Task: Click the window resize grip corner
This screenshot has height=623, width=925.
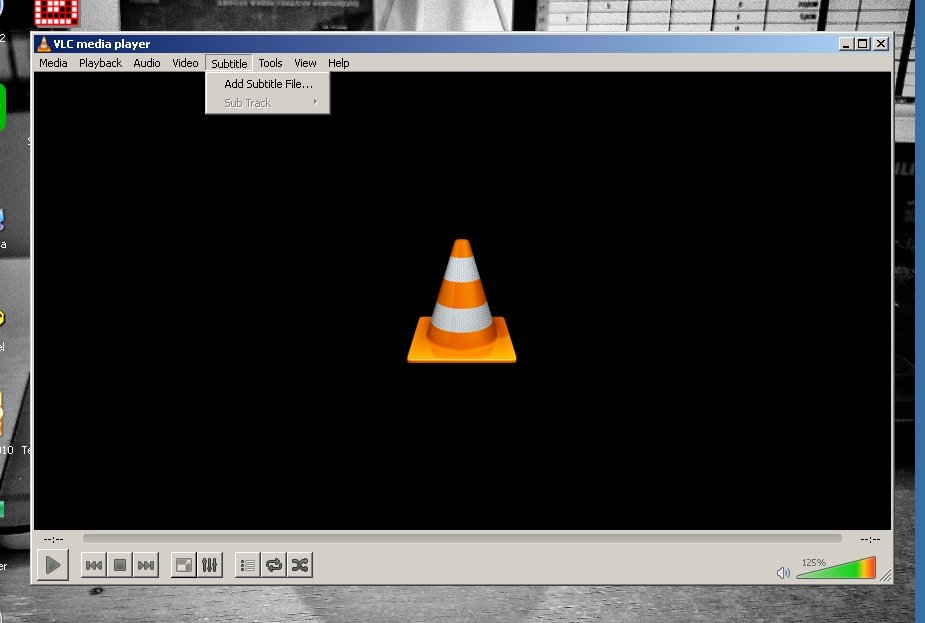Action: (x=885, y=575)
